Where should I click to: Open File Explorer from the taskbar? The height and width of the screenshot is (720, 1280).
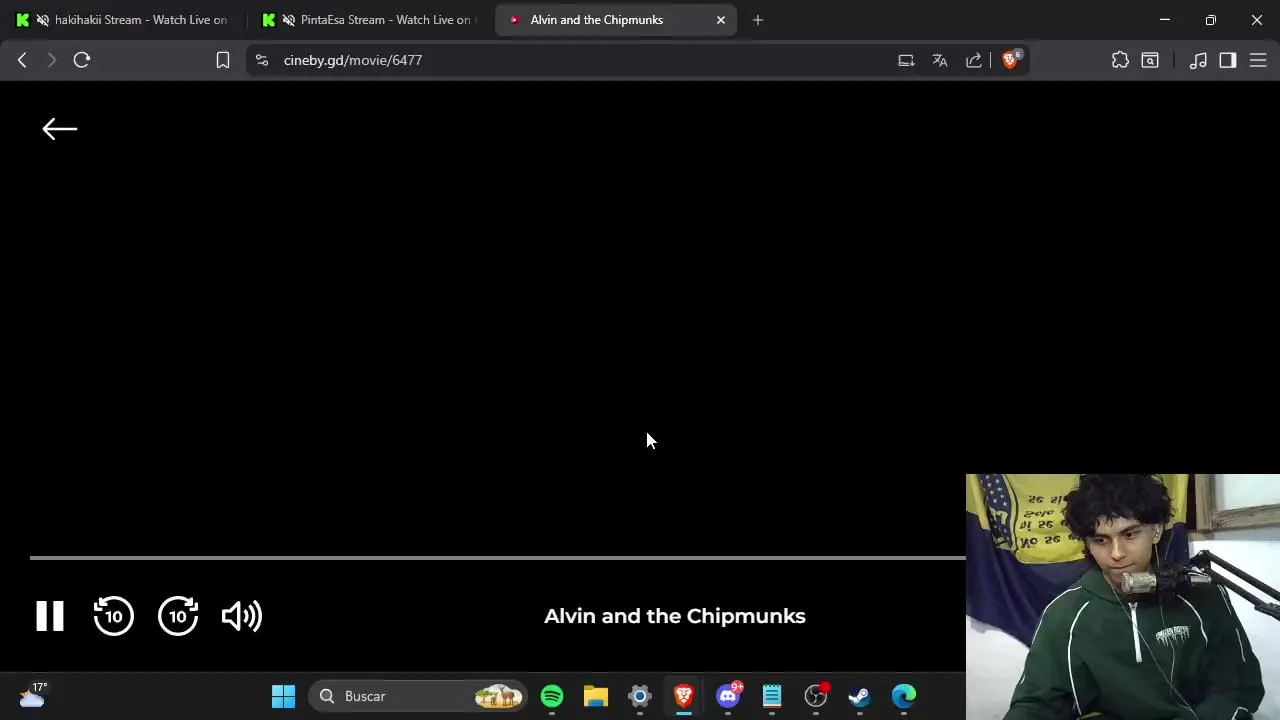point(596,696)
